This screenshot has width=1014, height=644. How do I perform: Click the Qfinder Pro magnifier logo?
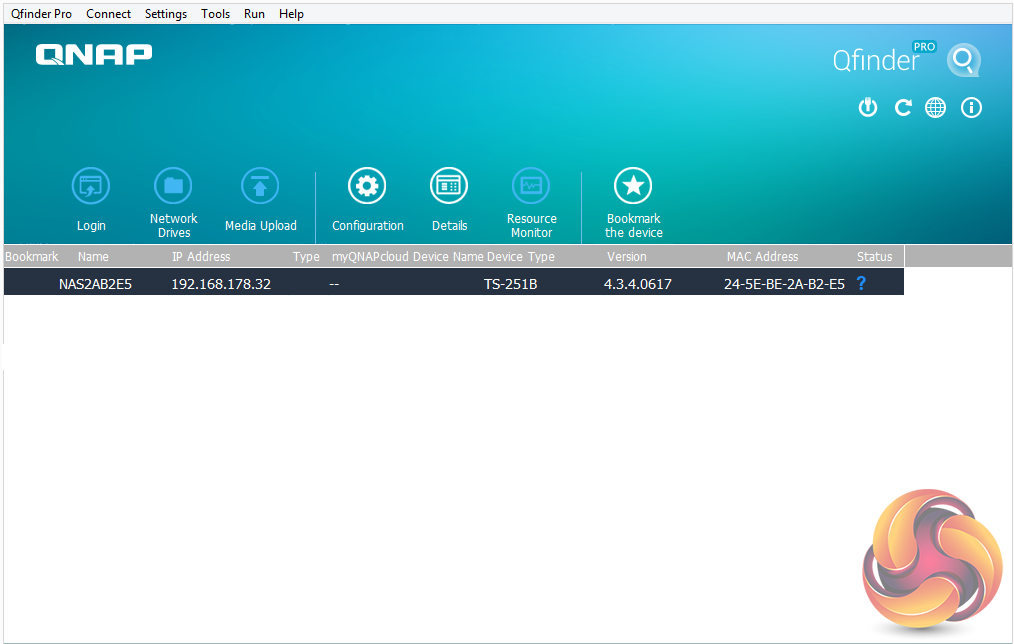(964, 60)
